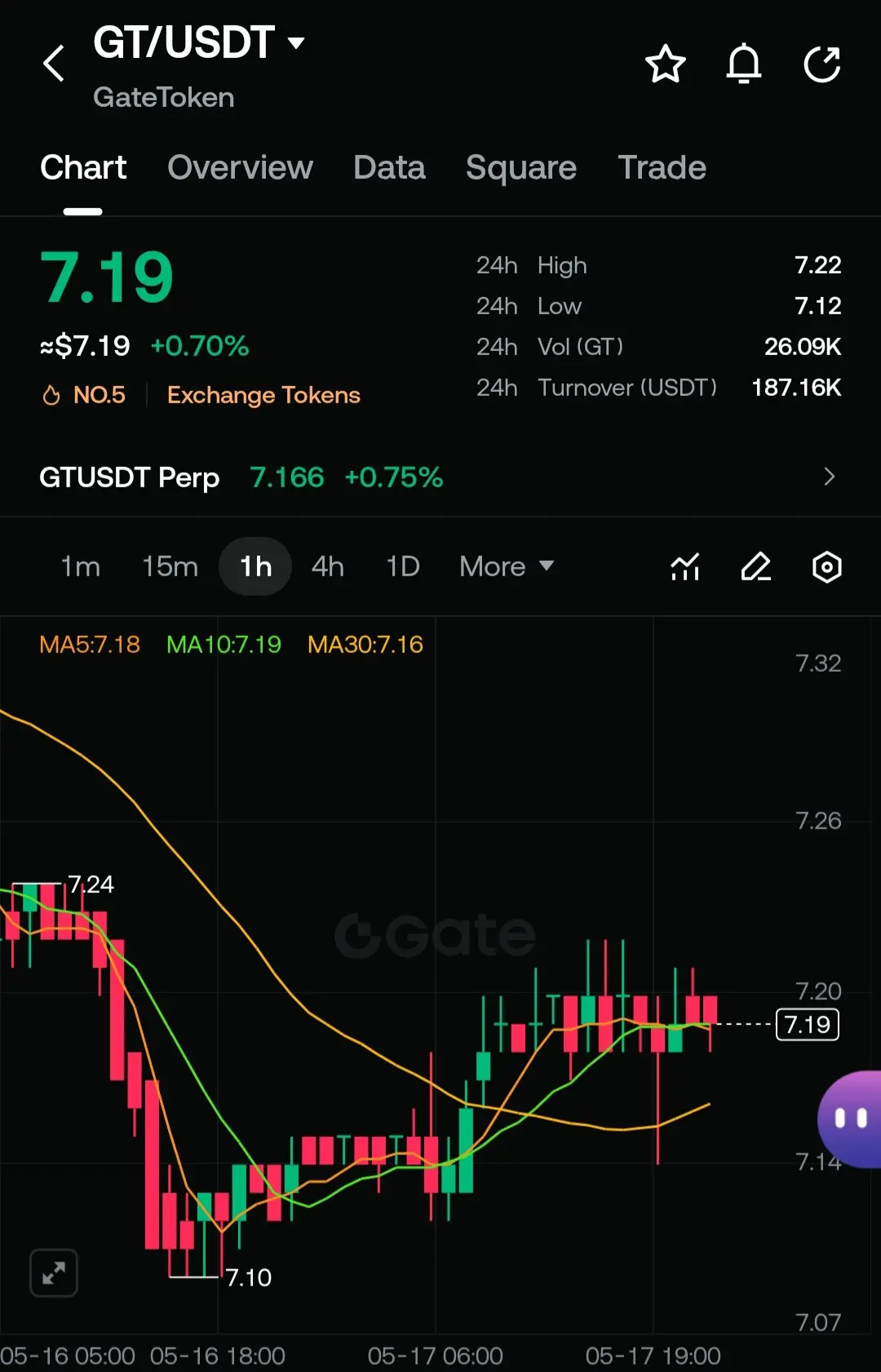
Task: Open chart indicators icon
Action: pyautogui.click(x=685, y=566)
